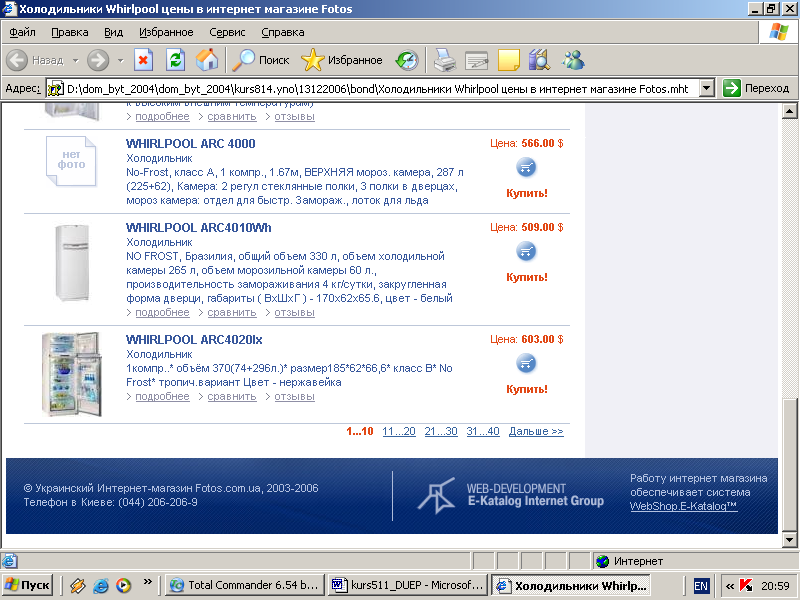Click the 'нет фото' placeholder image
Image resolution: width=800 pixels, height=600 pixels.
tap(71, 161)
